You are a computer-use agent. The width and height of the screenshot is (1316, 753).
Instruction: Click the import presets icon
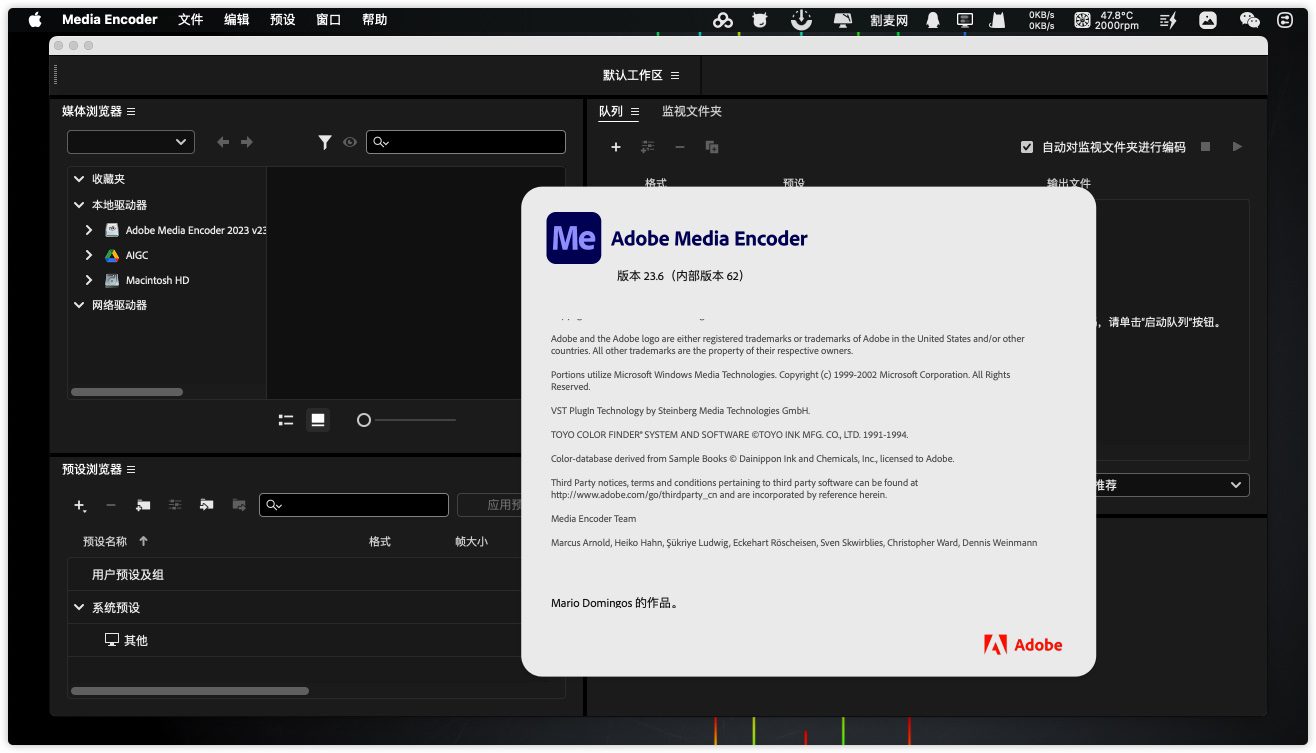click(x=207, y=505)
